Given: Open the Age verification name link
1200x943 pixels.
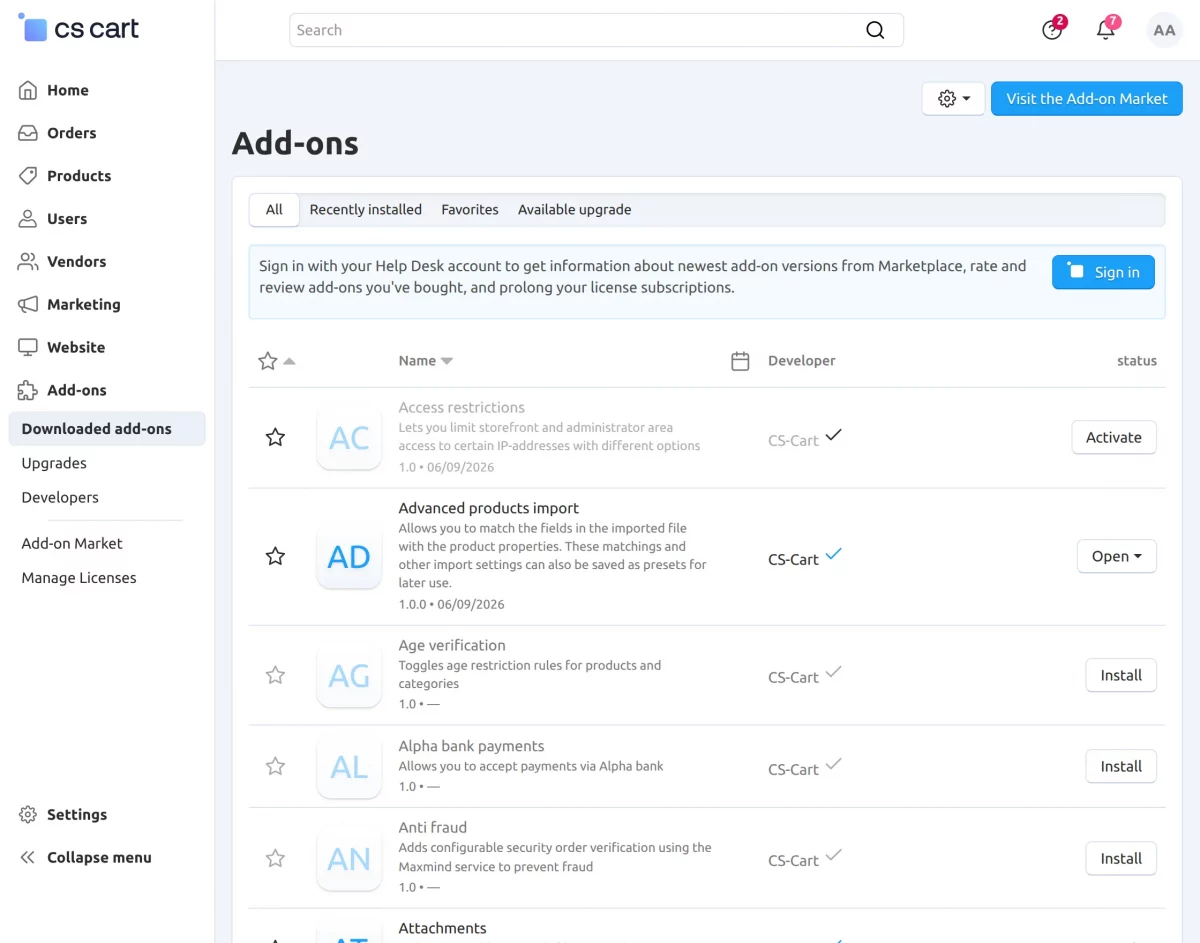Looking at the screenshot, I should pos(452,645).
